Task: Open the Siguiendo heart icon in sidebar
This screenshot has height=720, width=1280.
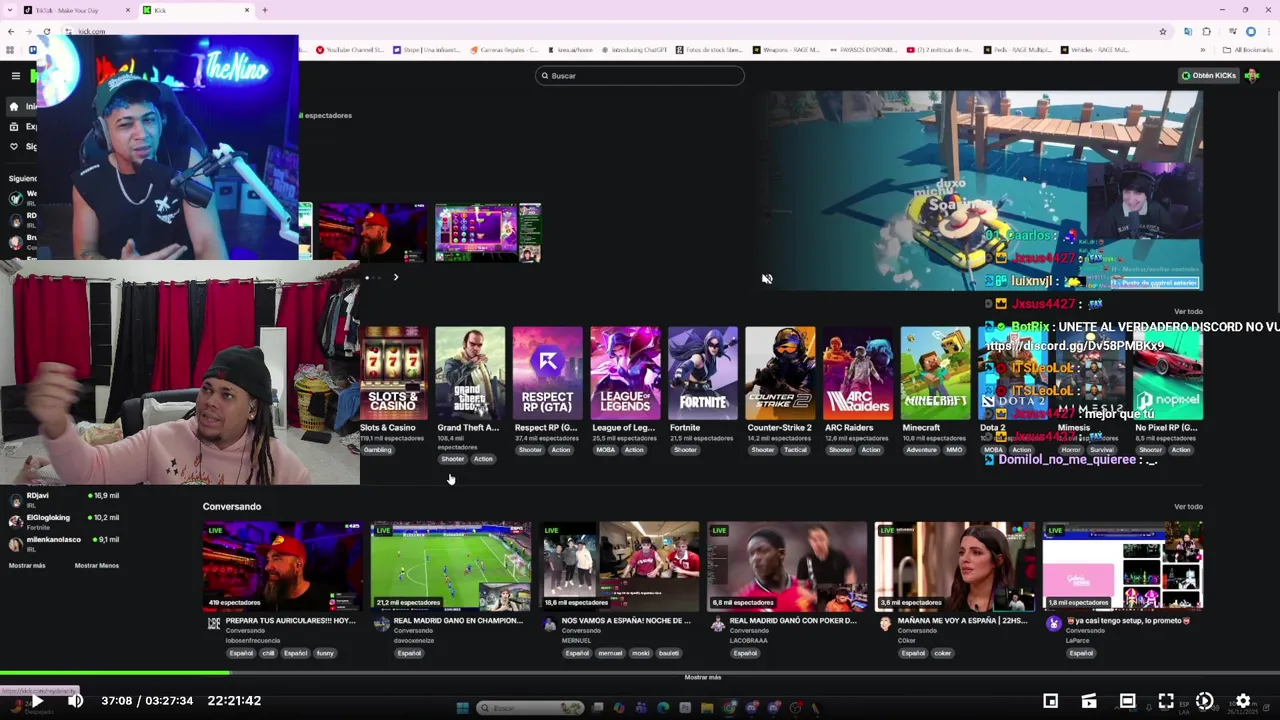Action: coord(14,146)
